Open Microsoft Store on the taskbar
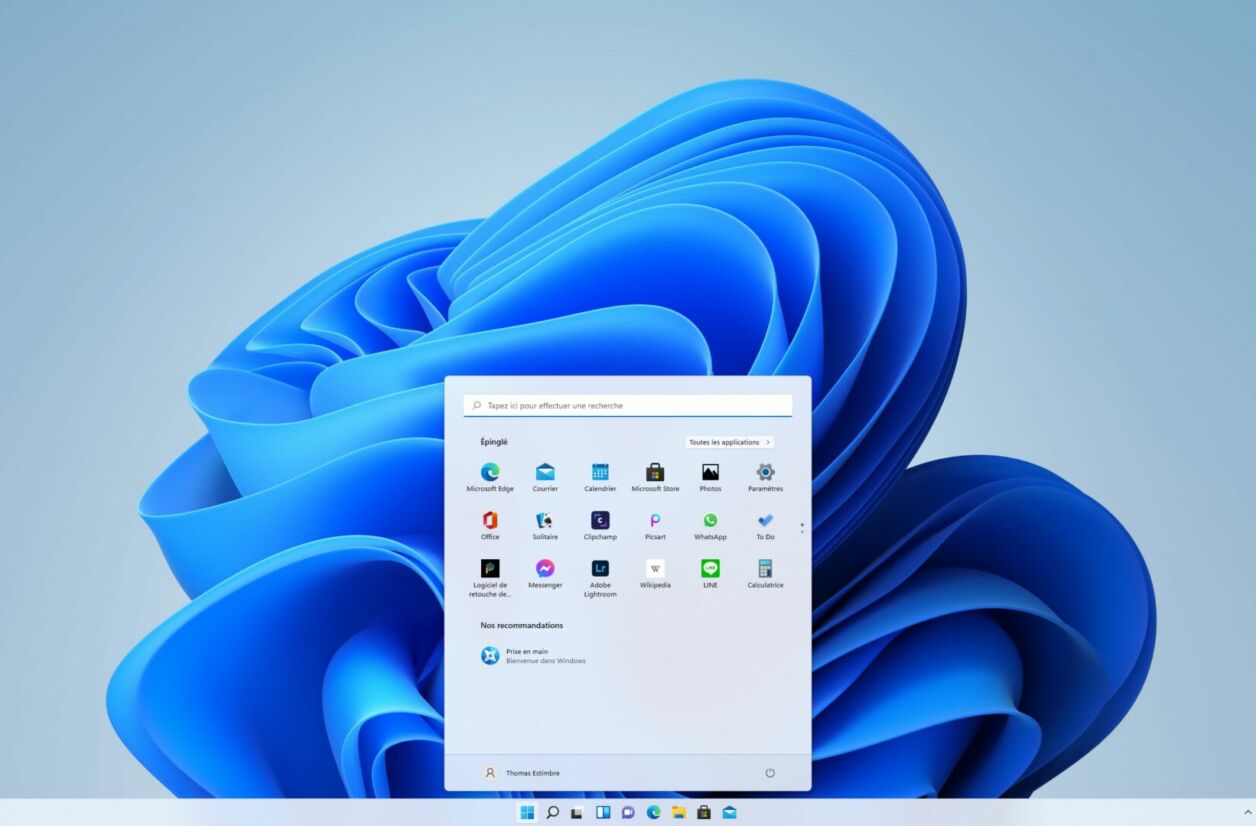This screenshot has width=1256, height=826. (704, 812)
